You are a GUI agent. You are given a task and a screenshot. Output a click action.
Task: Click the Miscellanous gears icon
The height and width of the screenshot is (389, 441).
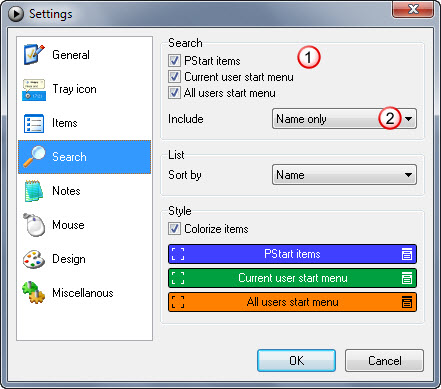pyautogui.click(x=34, y=293)
